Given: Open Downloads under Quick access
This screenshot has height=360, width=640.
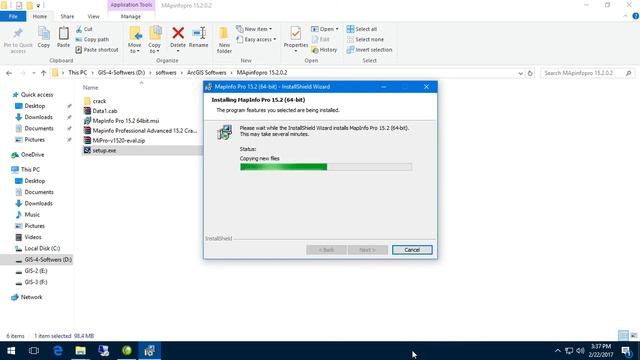Looking at the screenshot, I should coord(38,117).
